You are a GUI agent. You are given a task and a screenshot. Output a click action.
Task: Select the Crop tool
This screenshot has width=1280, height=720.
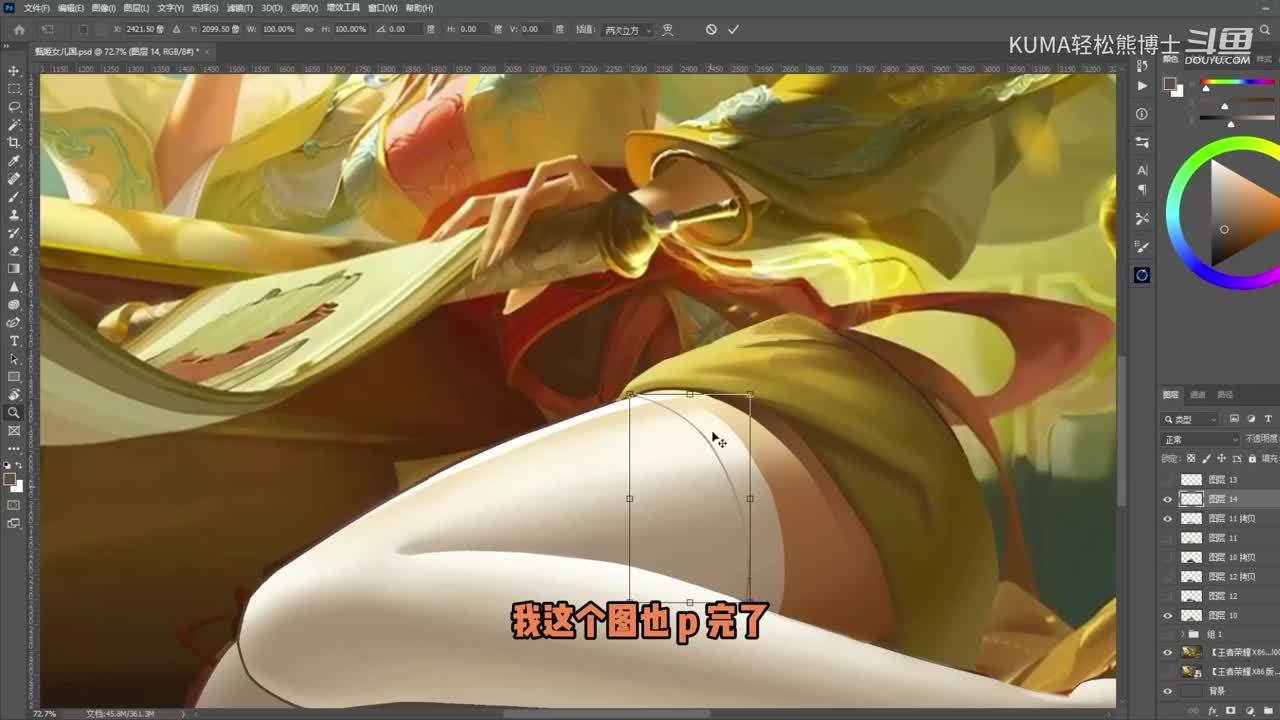(x=14, y=143)
